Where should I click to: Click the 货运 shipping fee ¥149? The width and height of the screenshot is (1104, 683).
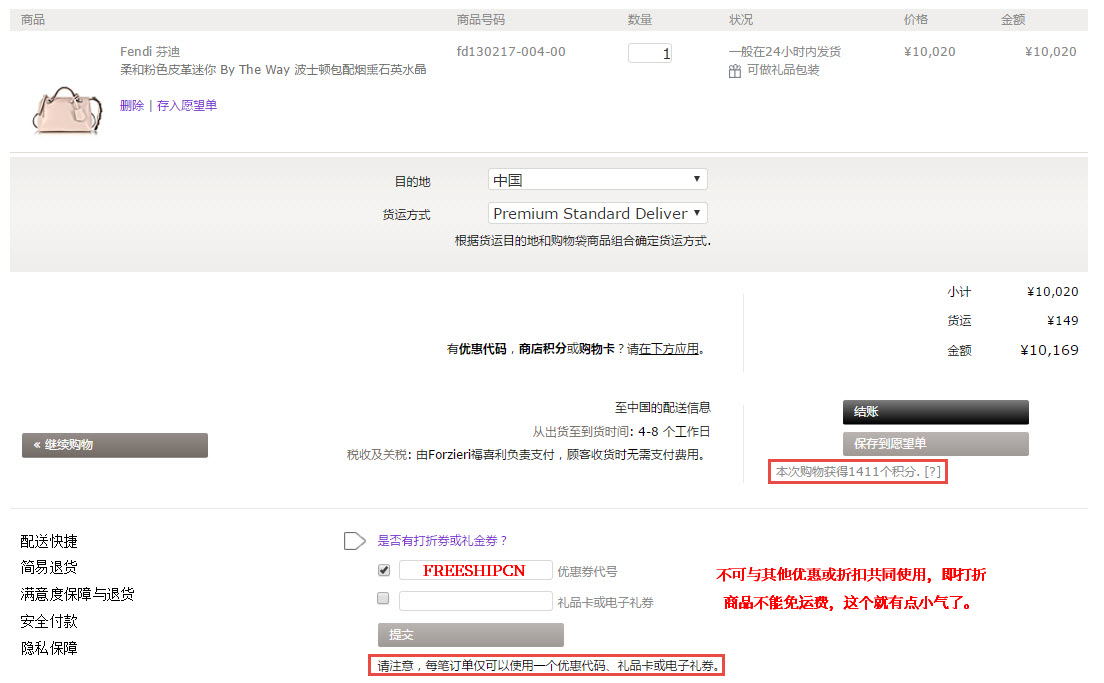click(1062, 321)
